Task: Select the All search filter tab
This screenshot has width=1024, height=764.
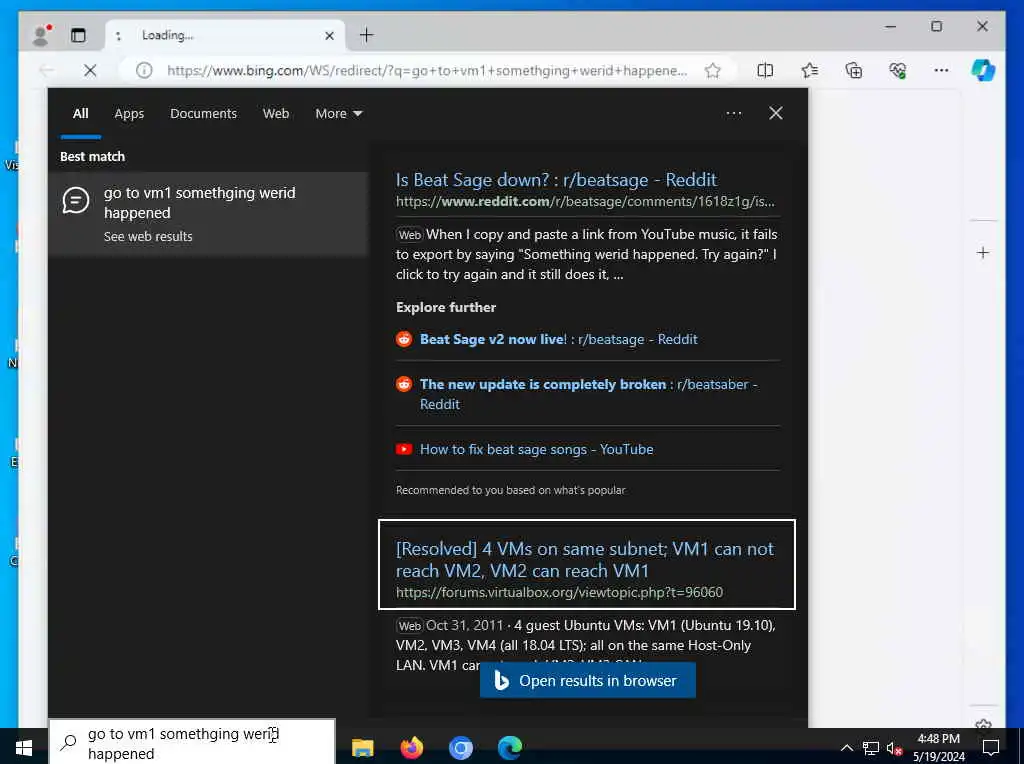Action: (80, 114)
